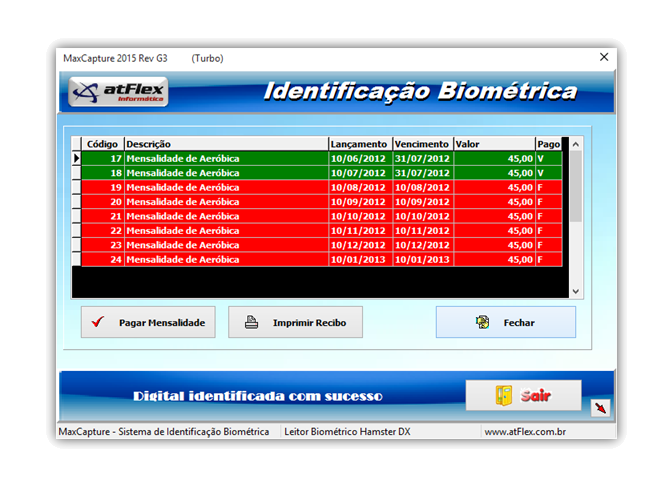The width and height of the screenshot is (665, 487).
Task: Click the red checkmark on Pagar Mensalidade
Action: point(98,323)
